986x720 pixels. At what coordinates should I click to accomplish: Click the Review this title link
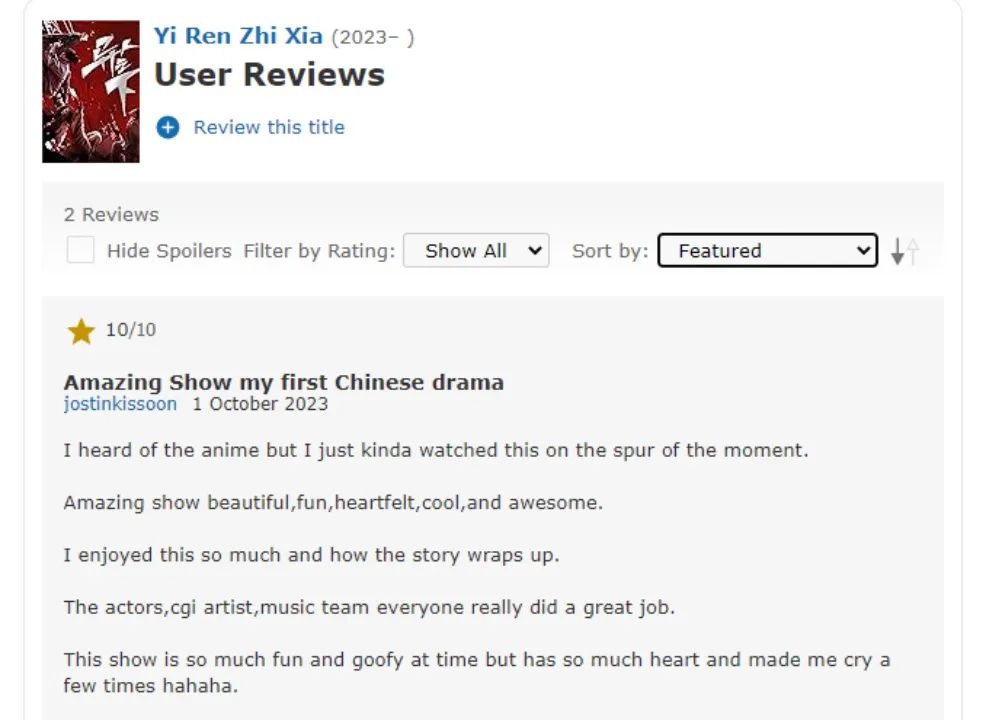(268, 127)
